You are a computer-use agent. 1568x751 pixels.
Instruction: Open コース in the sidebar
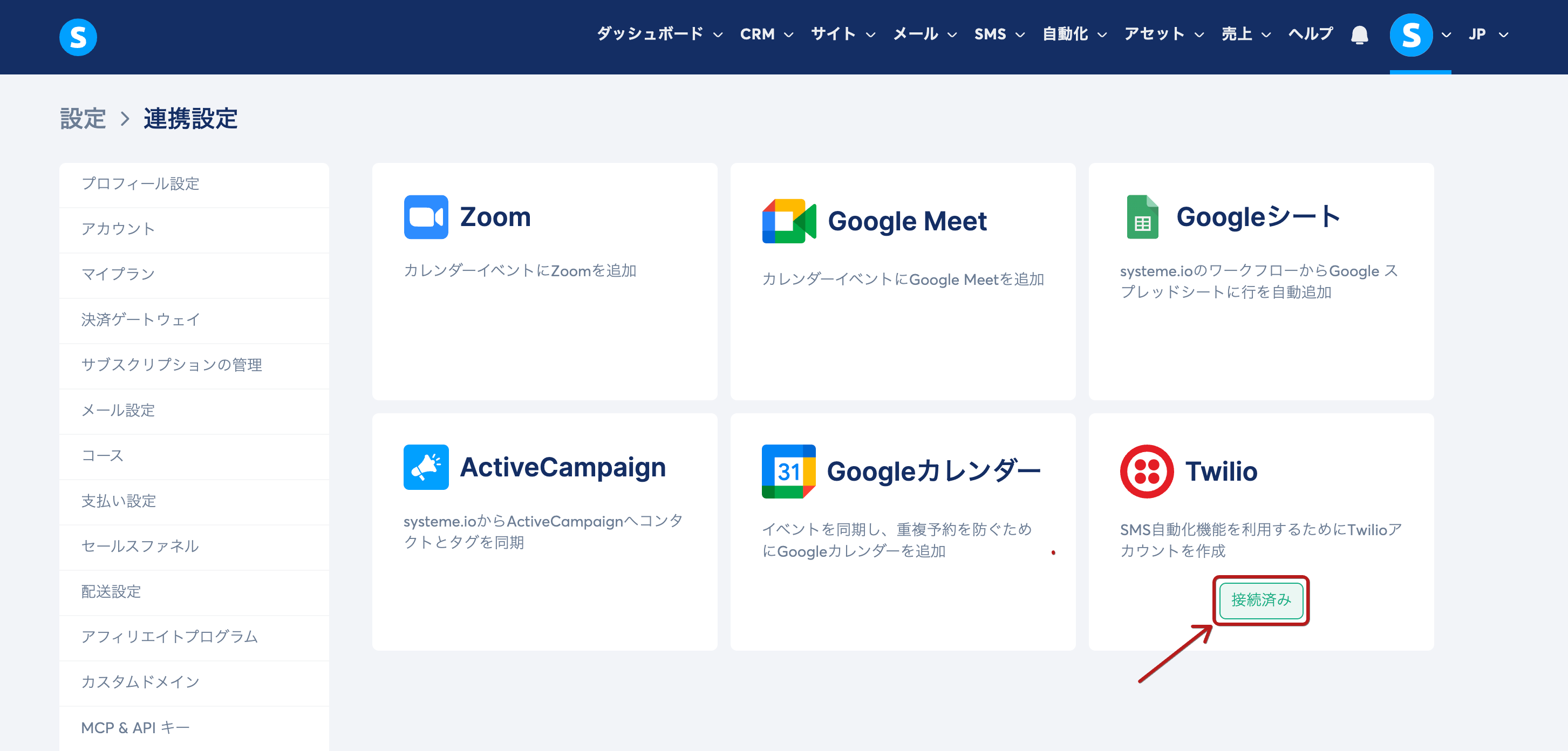[194, 456]
